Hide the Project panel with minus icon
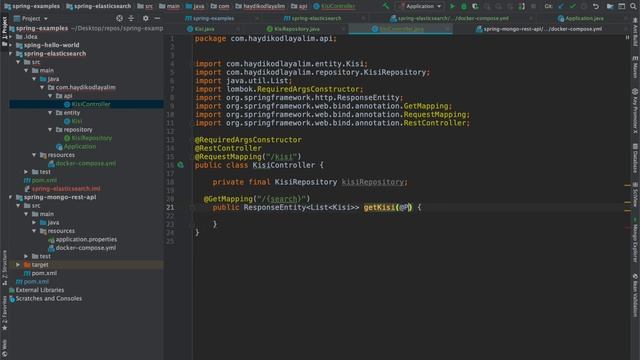This screenshot has height=360, width=640. point(157,18)
